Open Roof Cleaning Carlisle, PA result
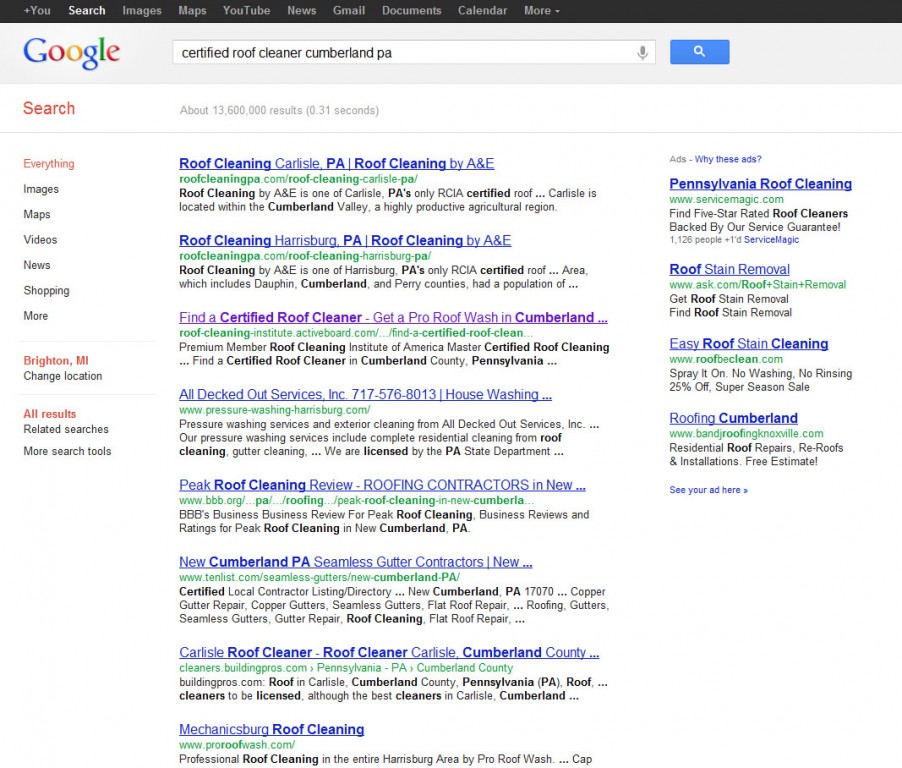Viewport: 902px width, 768px height. [336, 164]
